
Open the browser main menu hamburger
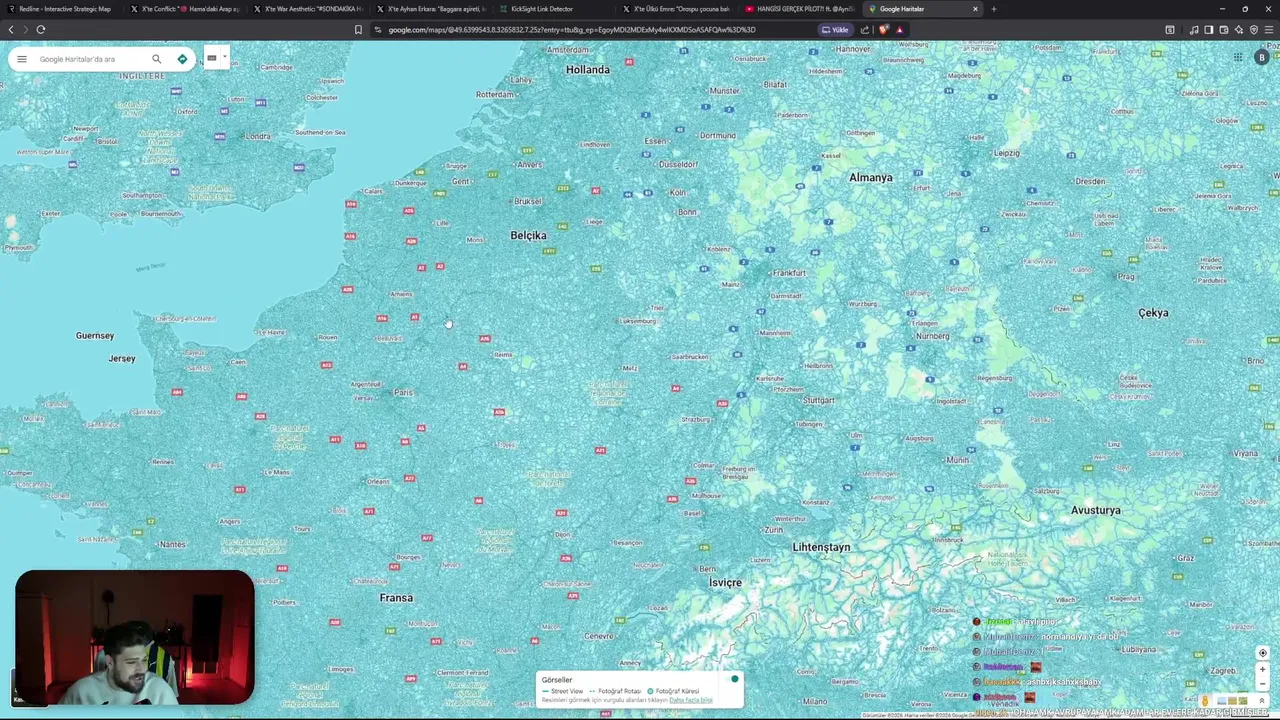[x=1269, y=29]
